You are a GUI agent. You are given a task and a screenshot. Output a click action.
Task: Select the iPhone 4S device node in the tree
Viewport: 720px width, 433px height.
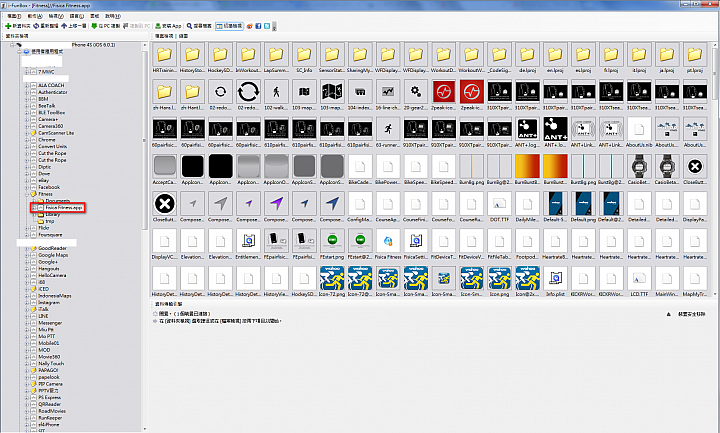(93, 45)
